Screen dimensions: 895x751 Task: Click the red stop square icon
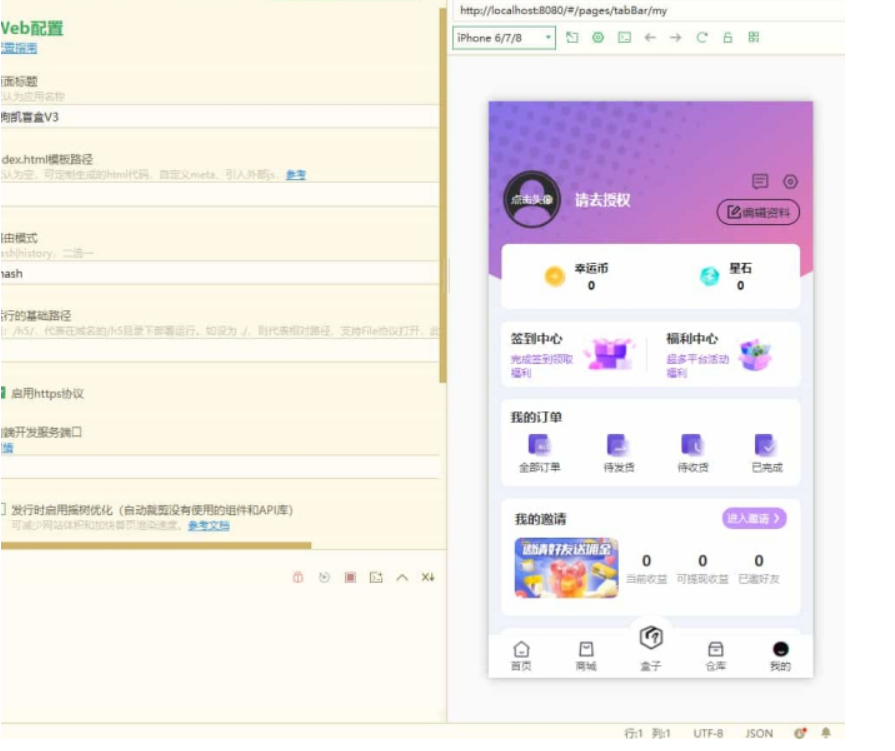(x=350, y=578)
